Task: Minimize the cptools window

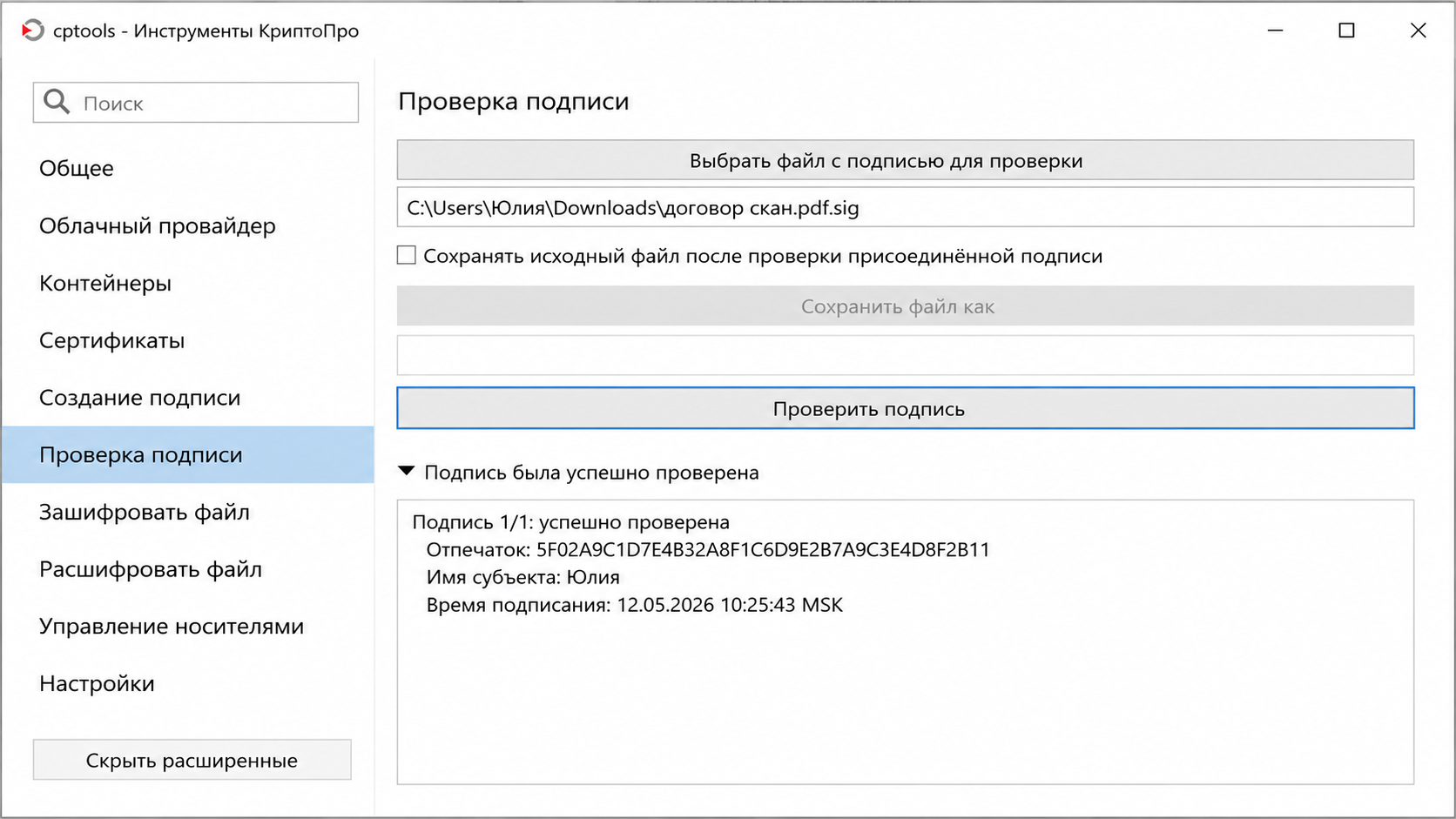Action: pos(1276,30)
